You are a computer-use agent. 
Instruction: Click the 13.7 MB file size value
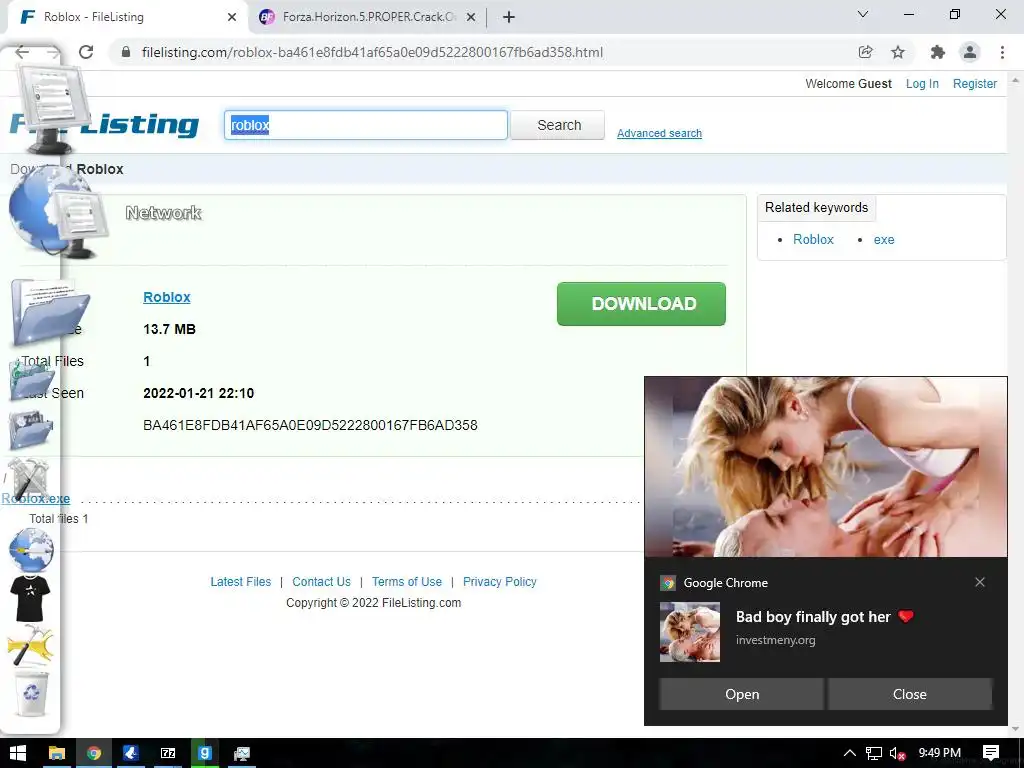pyautogui.click(x=169, y=329)
